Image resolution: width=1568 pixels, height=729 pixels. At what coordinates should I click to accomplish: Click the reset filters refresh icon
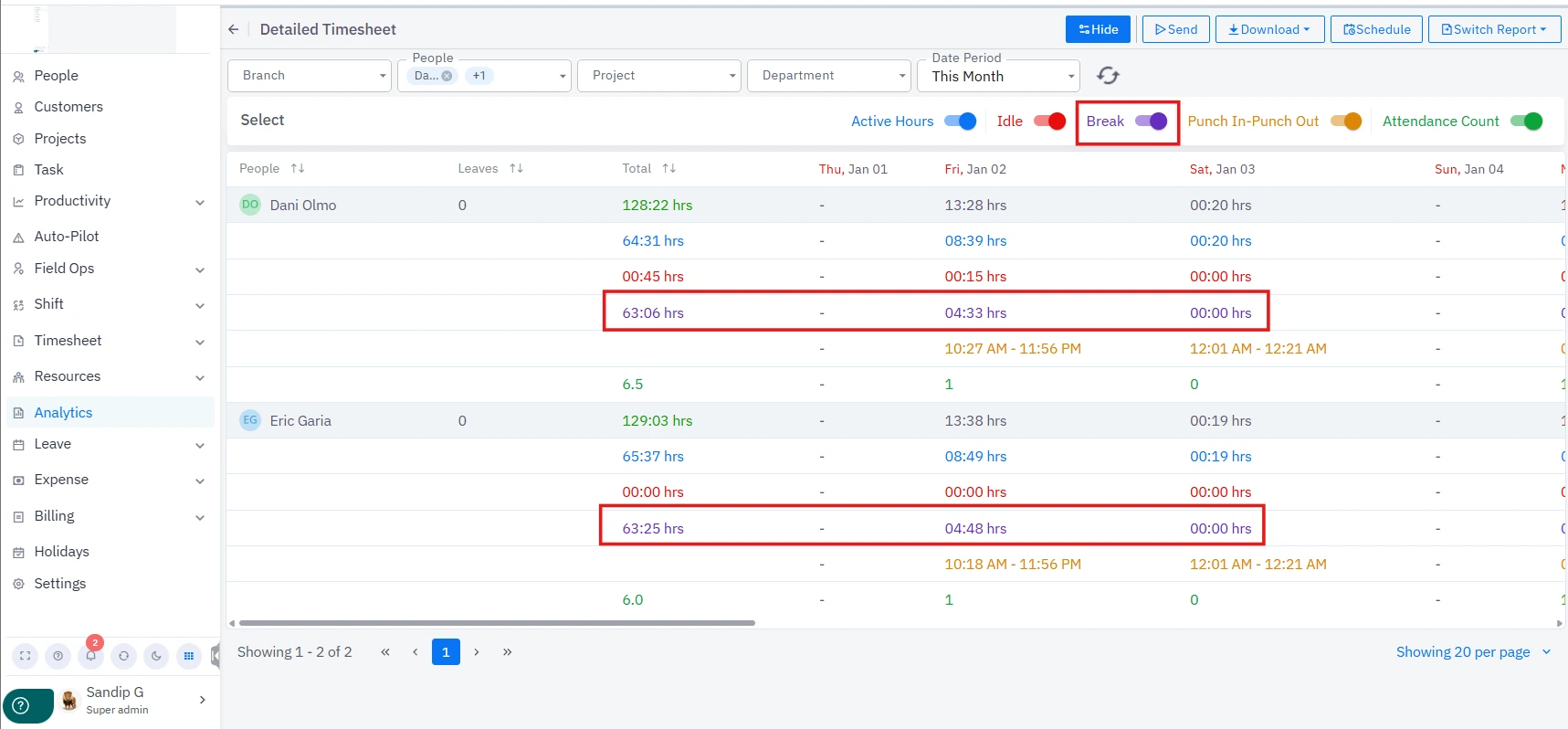coord(1108,76)
